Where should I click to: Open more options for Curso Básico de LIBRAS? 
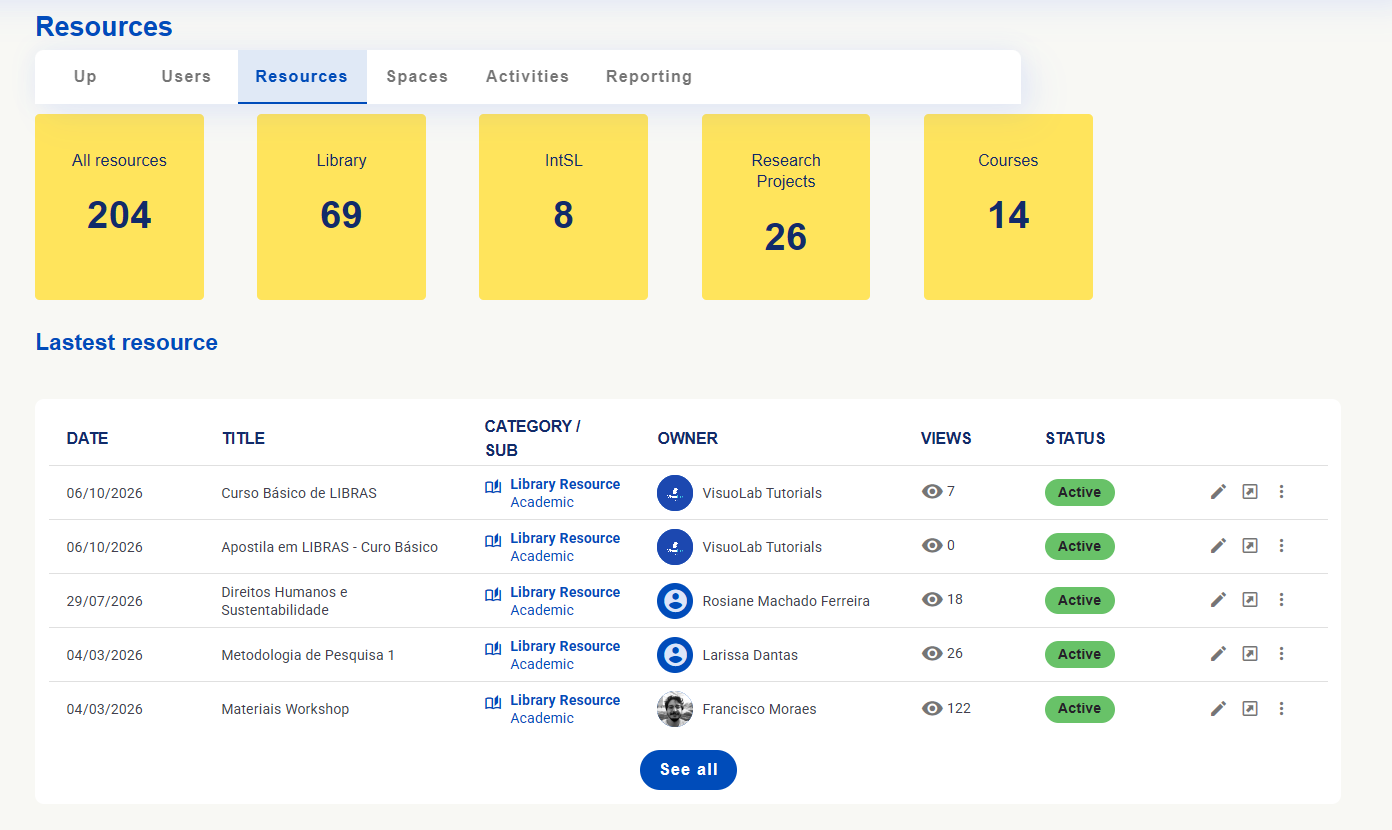pos(1281,492)
